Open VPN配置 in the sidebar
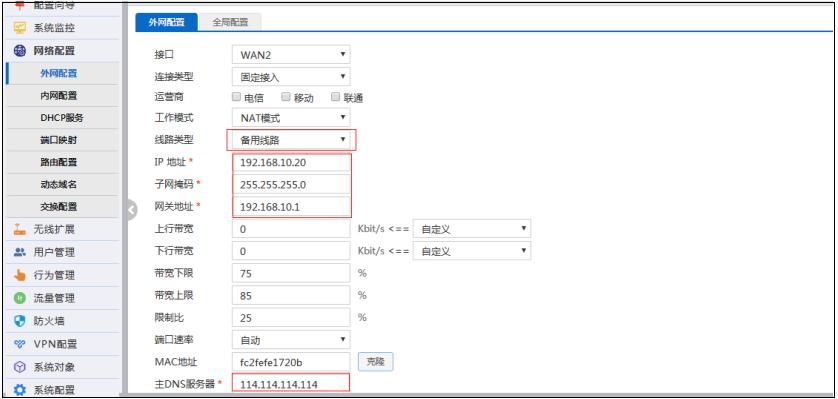 click(x=56, y=344)
